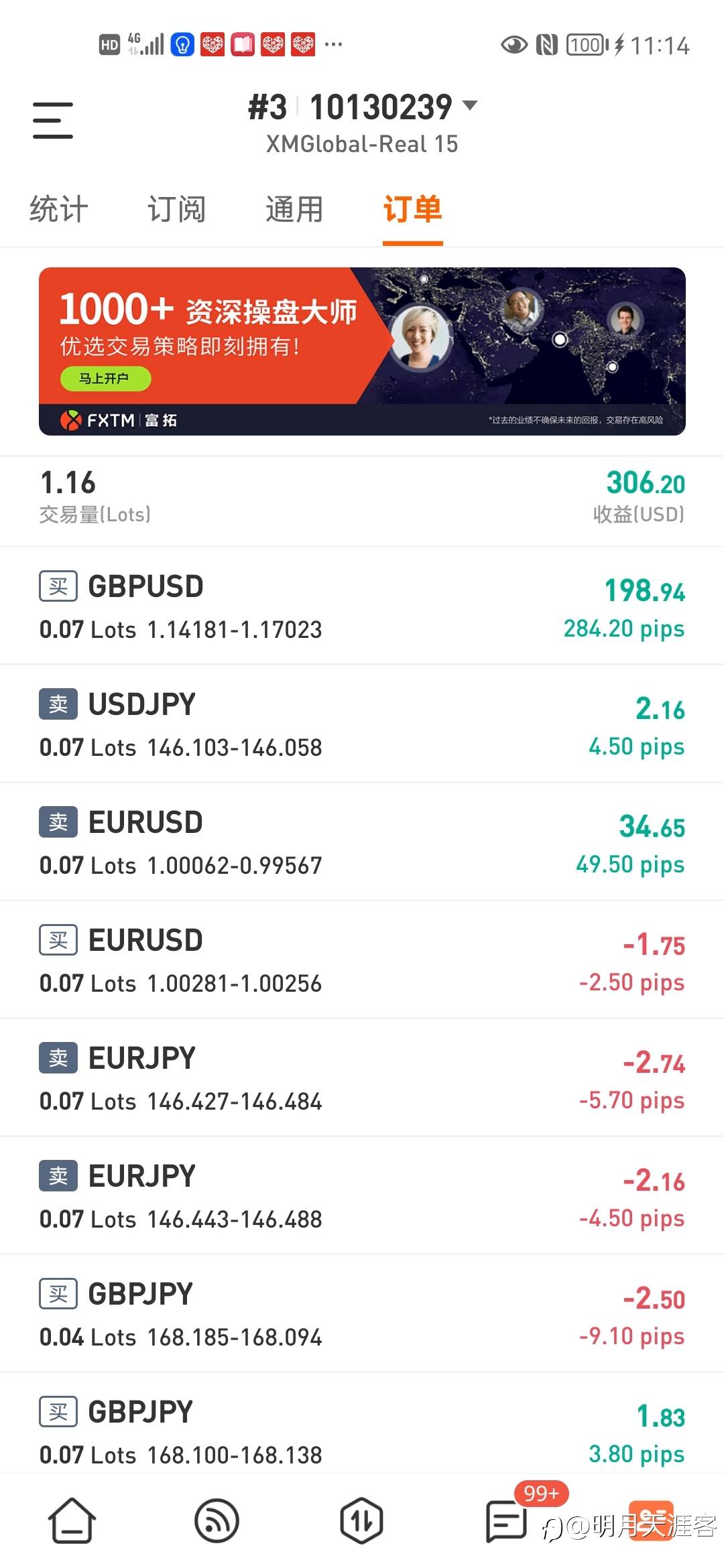Tap the 卖 icon on USDJPY order
The height and width of the screenshot is (1568, 724).
click(x=58, y=705)
